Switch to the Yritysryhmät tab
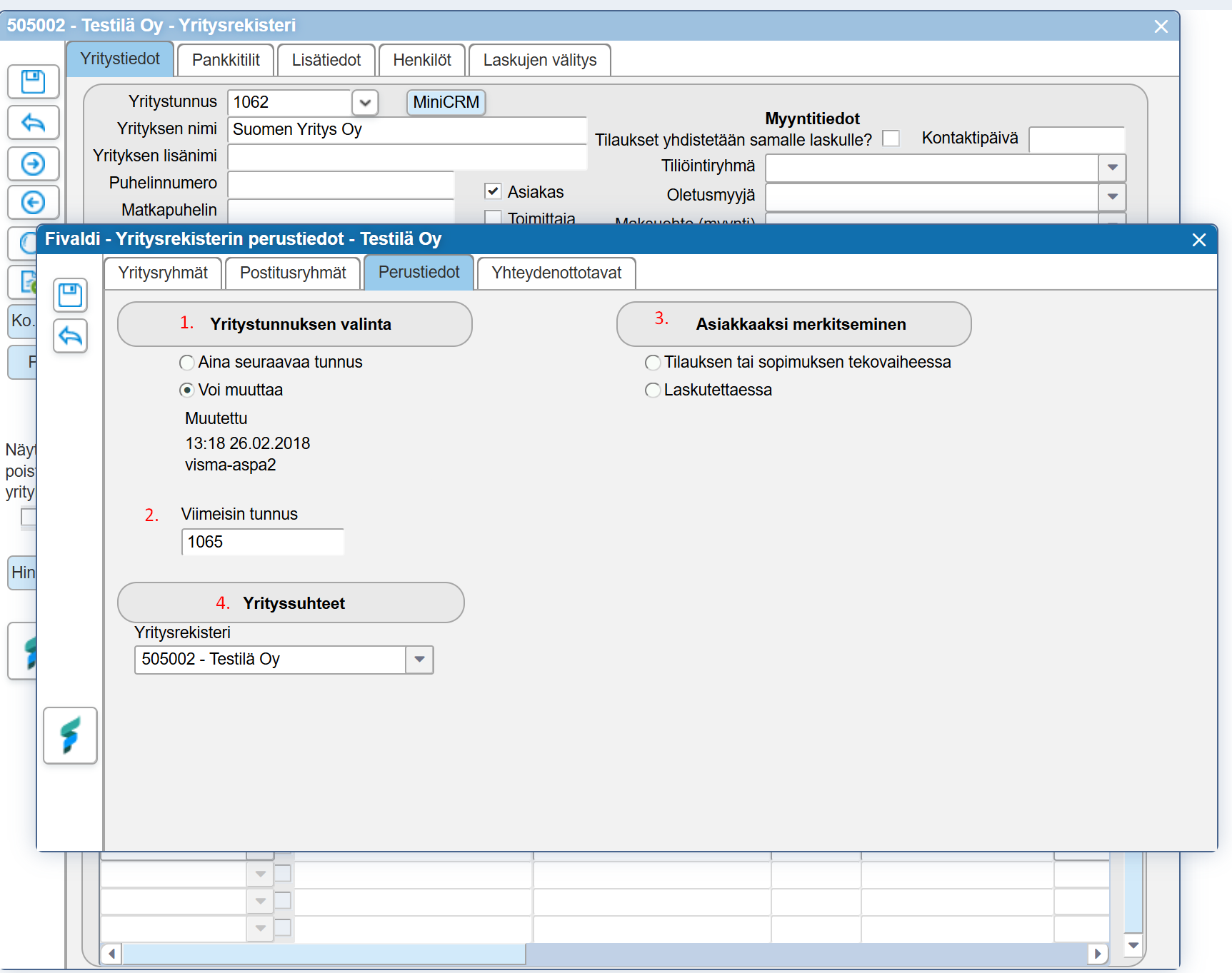The image size is (1232, 973). [x=163, y=273]
